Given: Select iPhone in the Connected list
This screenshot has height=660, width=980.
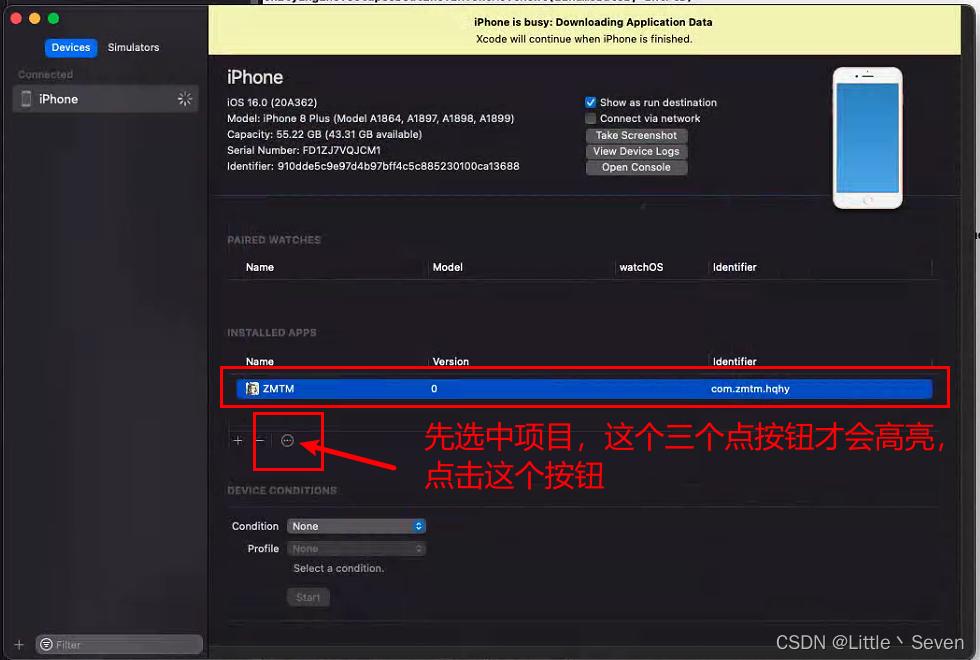Looking at the screenshot, I should 105,99.
